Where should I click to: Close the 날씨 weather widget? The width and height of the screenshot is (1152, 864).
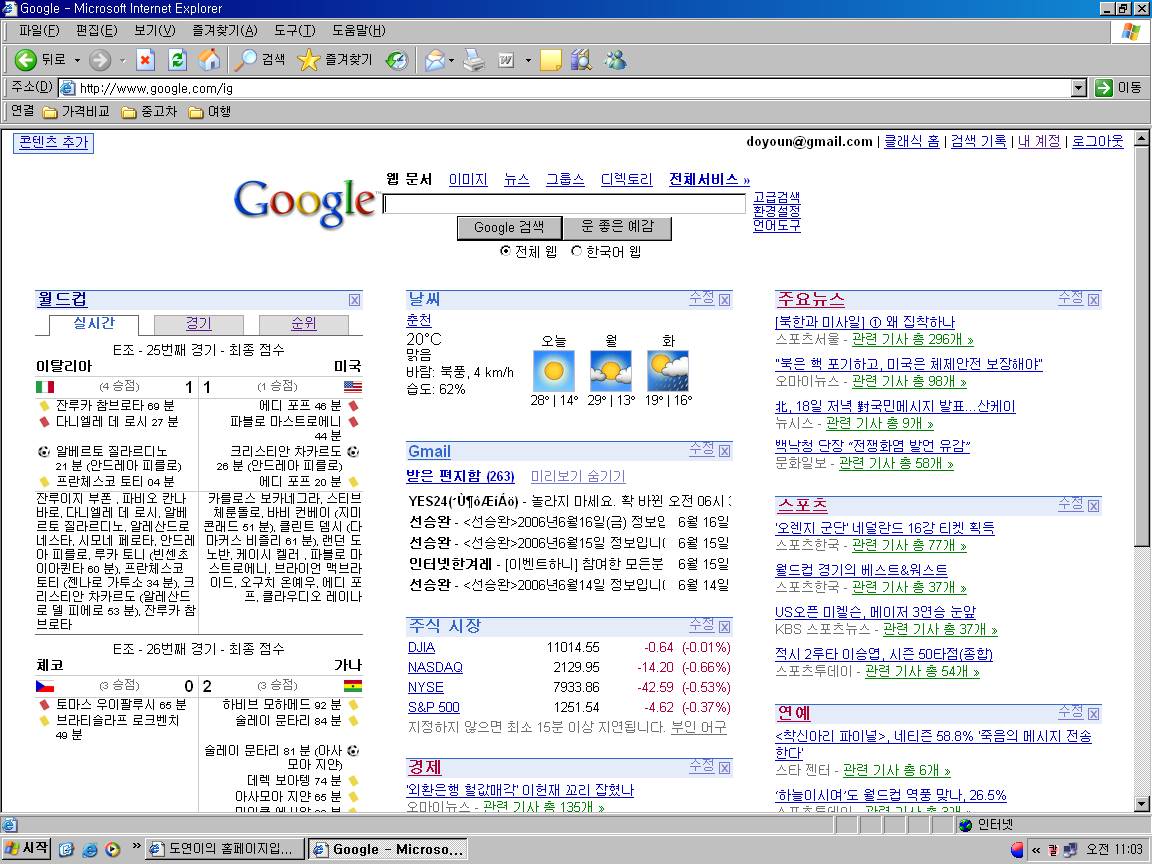[x=724, y=300]
